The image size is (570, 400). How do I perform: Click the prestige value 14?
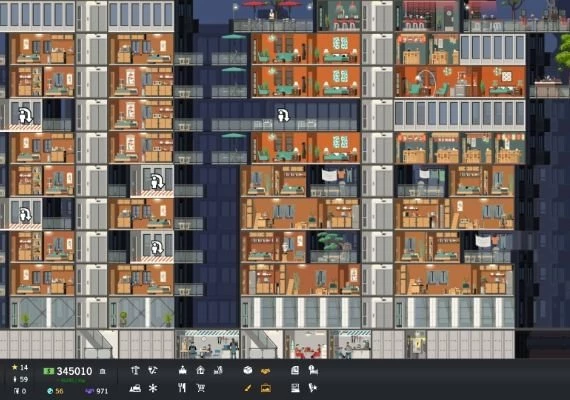pyautogui.click(x=24, y=368)
